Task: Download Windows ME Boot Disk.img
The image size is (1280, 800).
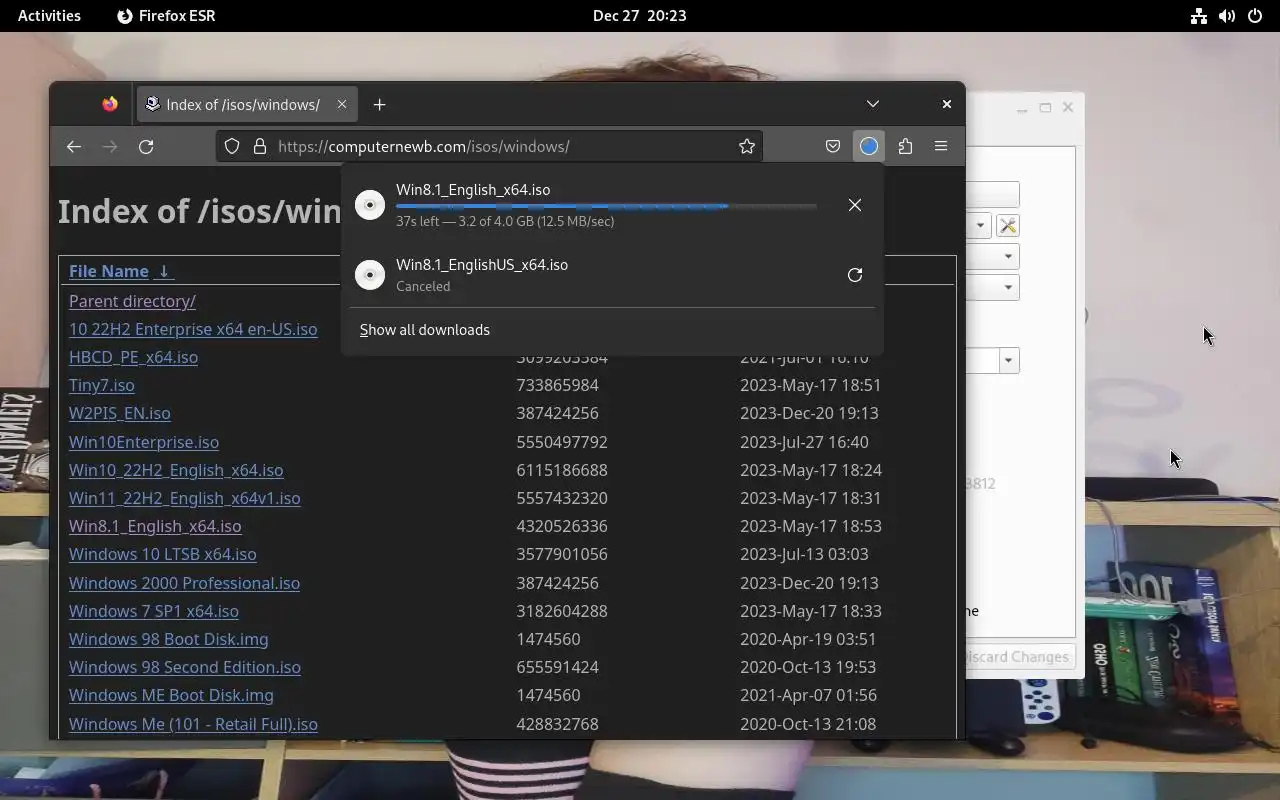Action: pyautogui.click(x=171, y=695)
